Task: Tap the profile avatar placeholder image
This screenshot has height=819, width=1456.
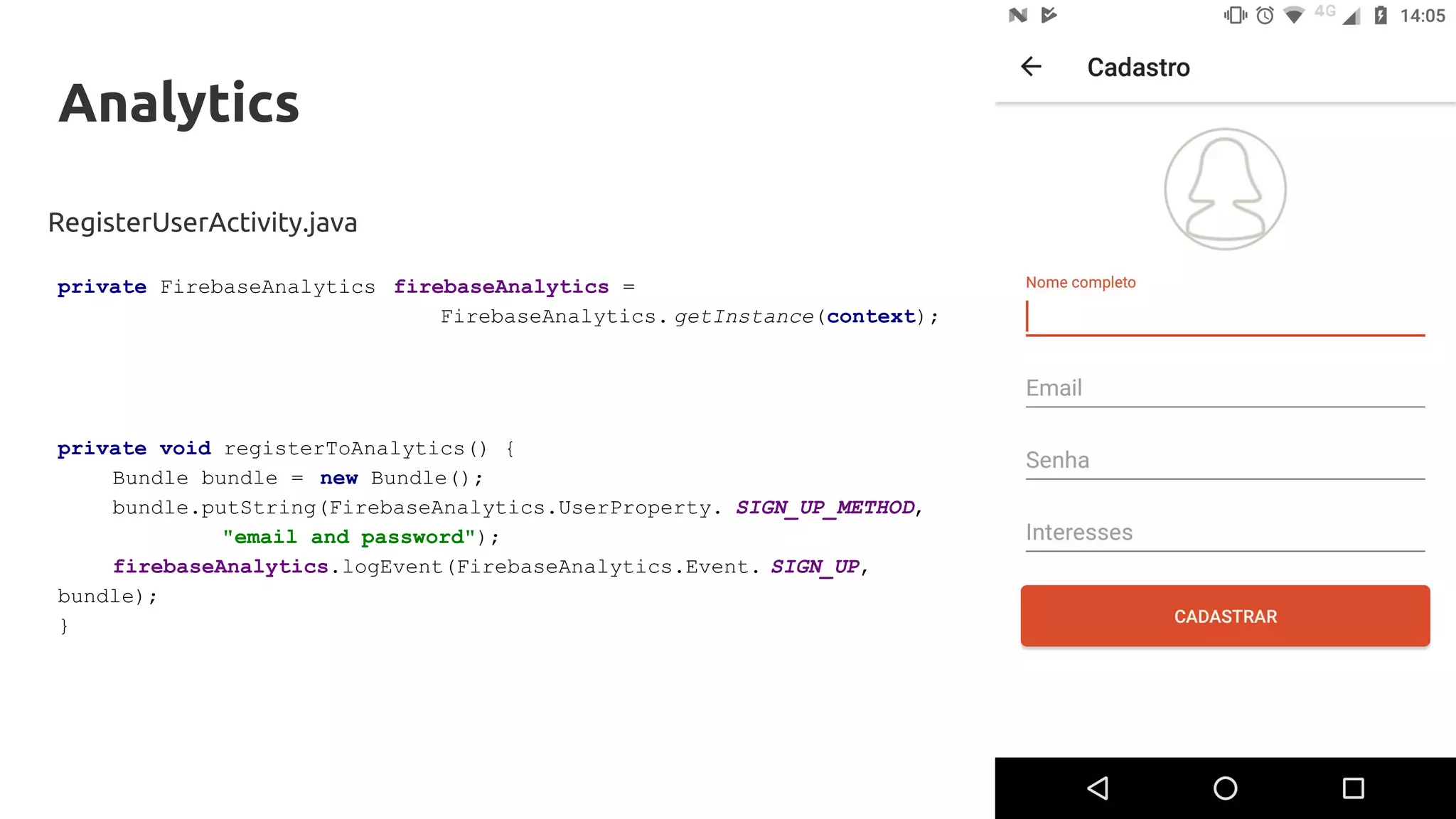Action: coord(1225,189)
